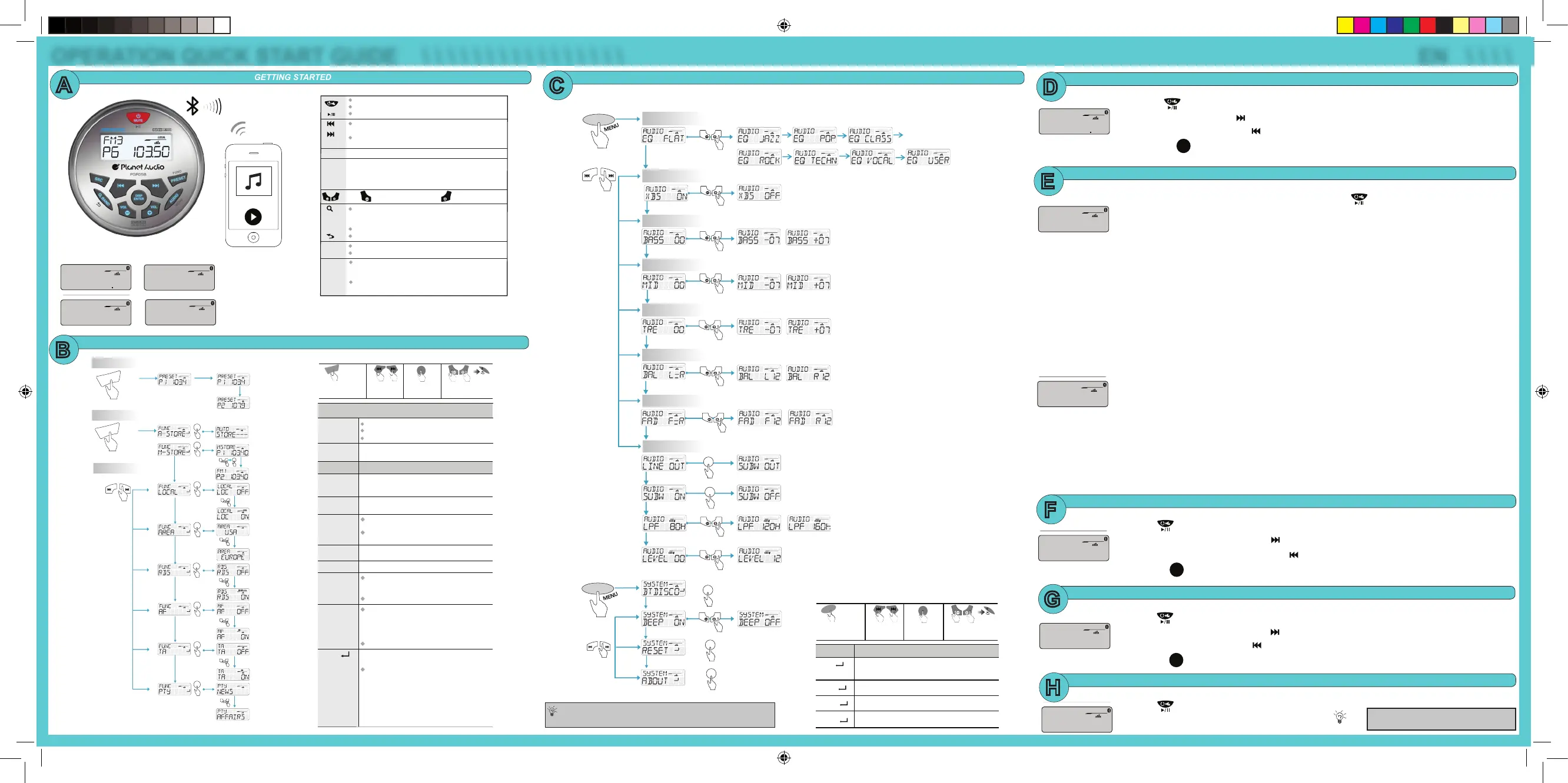Click the power/play icon in section H

1165,707
